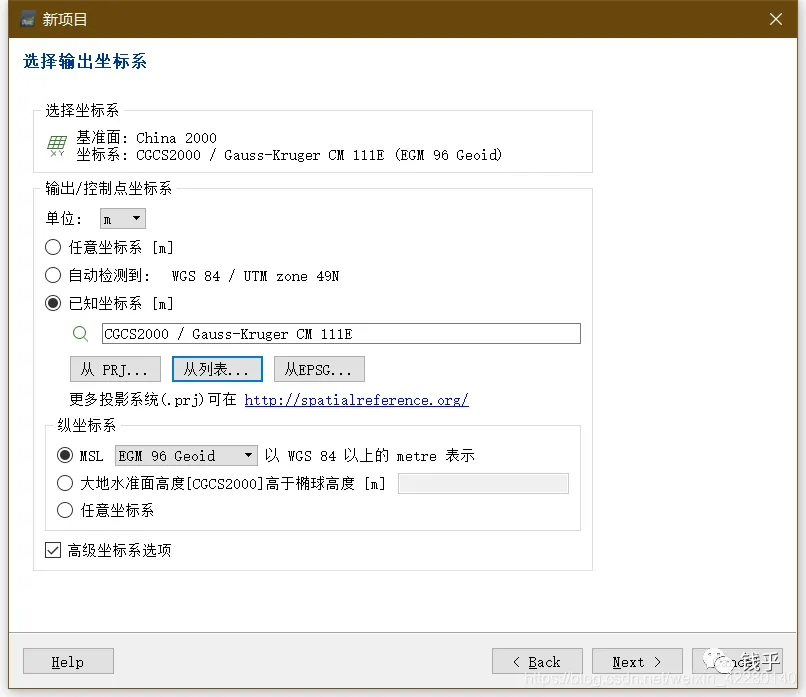Uncheck the 高级坐标系选项 checkbox

[53, 550]
